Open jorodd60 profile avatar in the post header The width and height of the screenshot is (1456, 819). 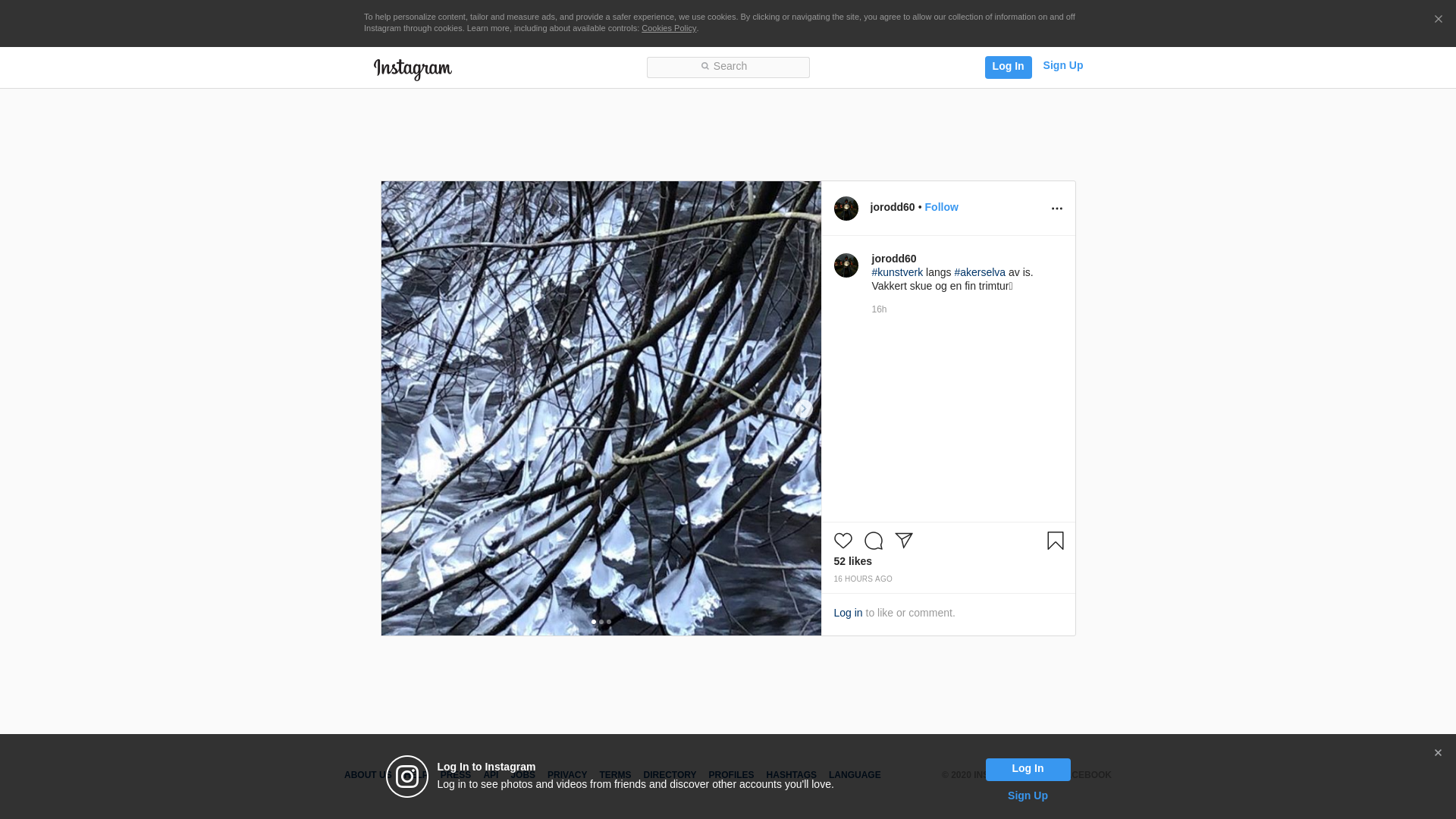pos(846,209)
